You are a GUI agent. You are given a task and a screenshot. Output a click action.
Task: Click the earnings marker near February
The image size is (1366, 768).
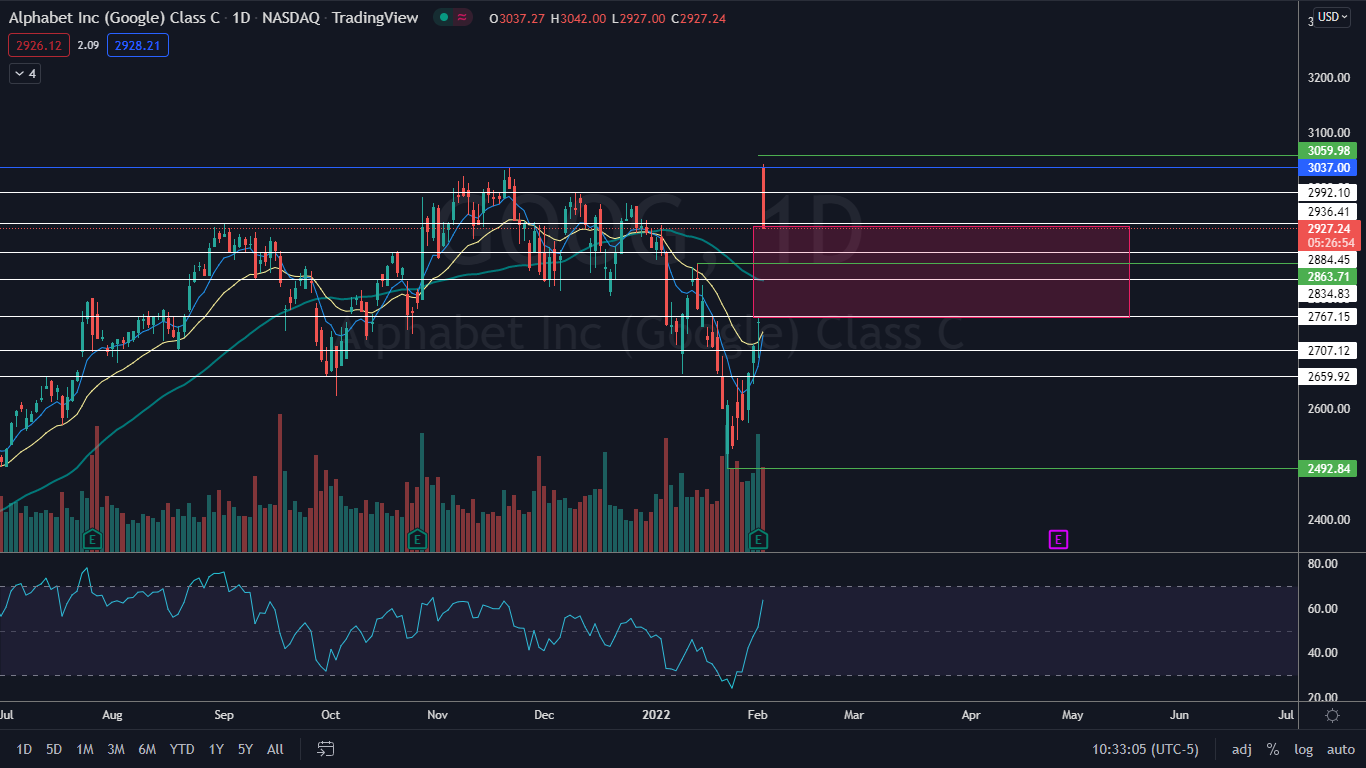759,539
